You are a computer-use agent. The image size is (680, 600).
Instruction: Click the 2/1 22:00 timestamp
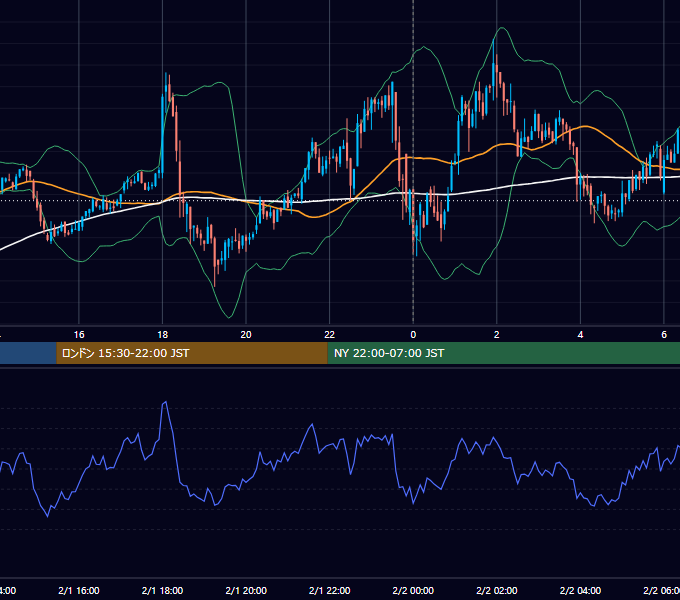(x=330, y=590)
